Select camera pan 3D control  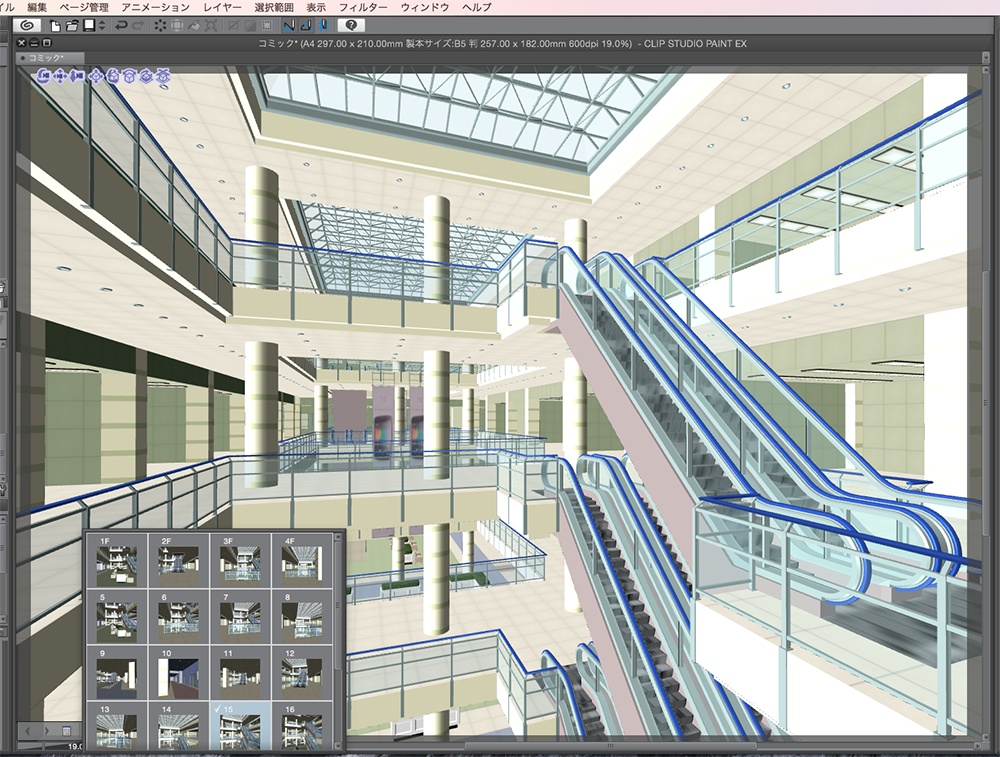pos(60,77)
